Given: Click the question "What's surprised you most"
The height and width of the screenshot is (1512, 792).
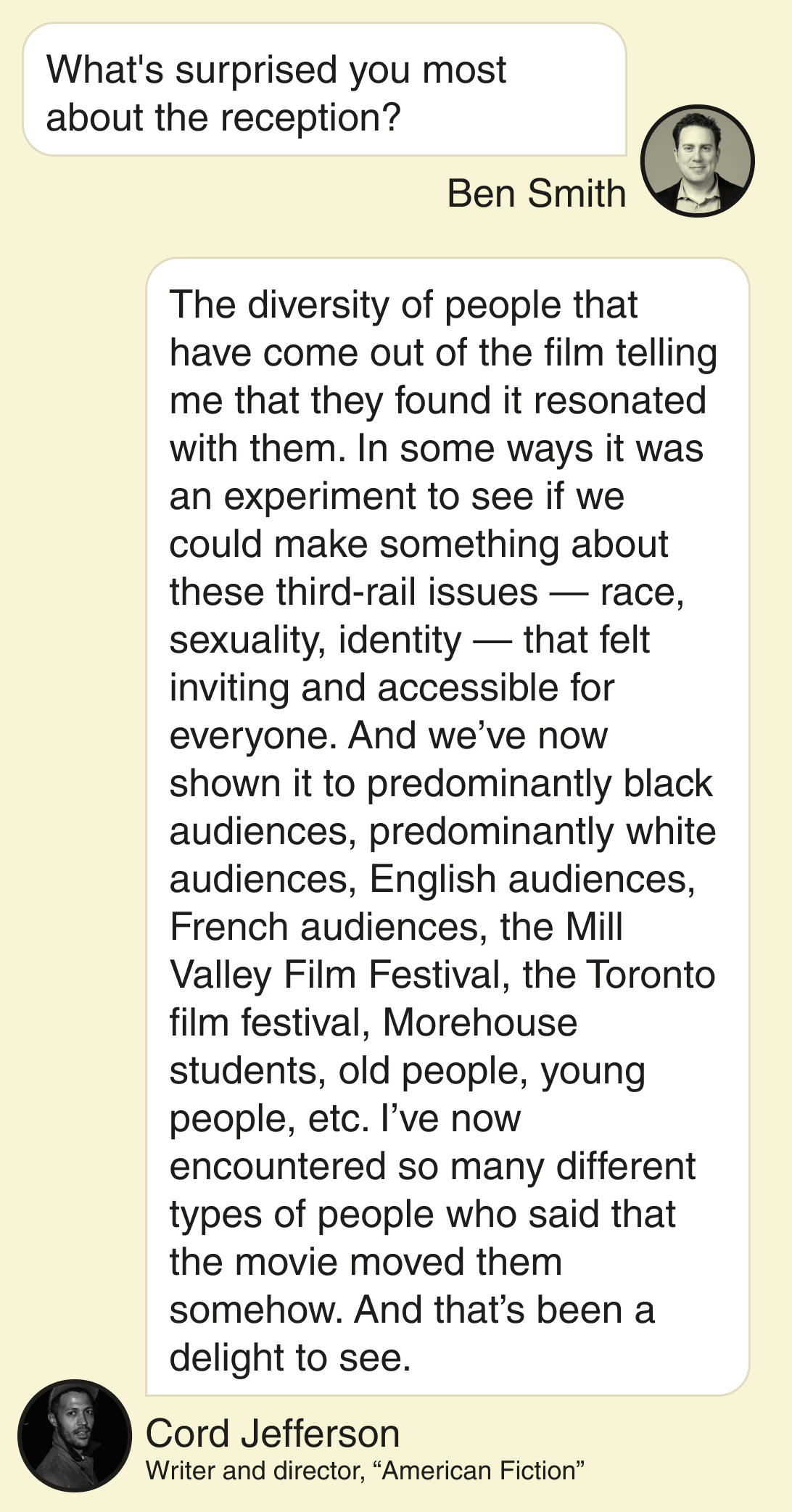Looking at the screenshot, I should 276,70.
